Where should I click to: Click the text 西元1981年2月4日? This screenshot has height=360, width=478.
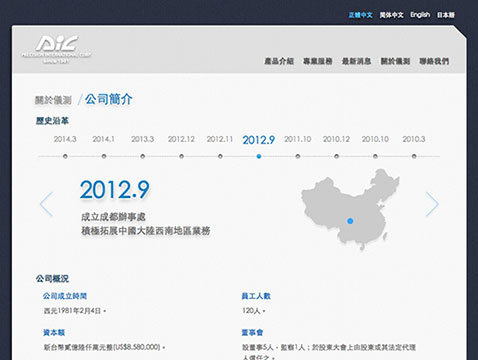pos(72,311)
